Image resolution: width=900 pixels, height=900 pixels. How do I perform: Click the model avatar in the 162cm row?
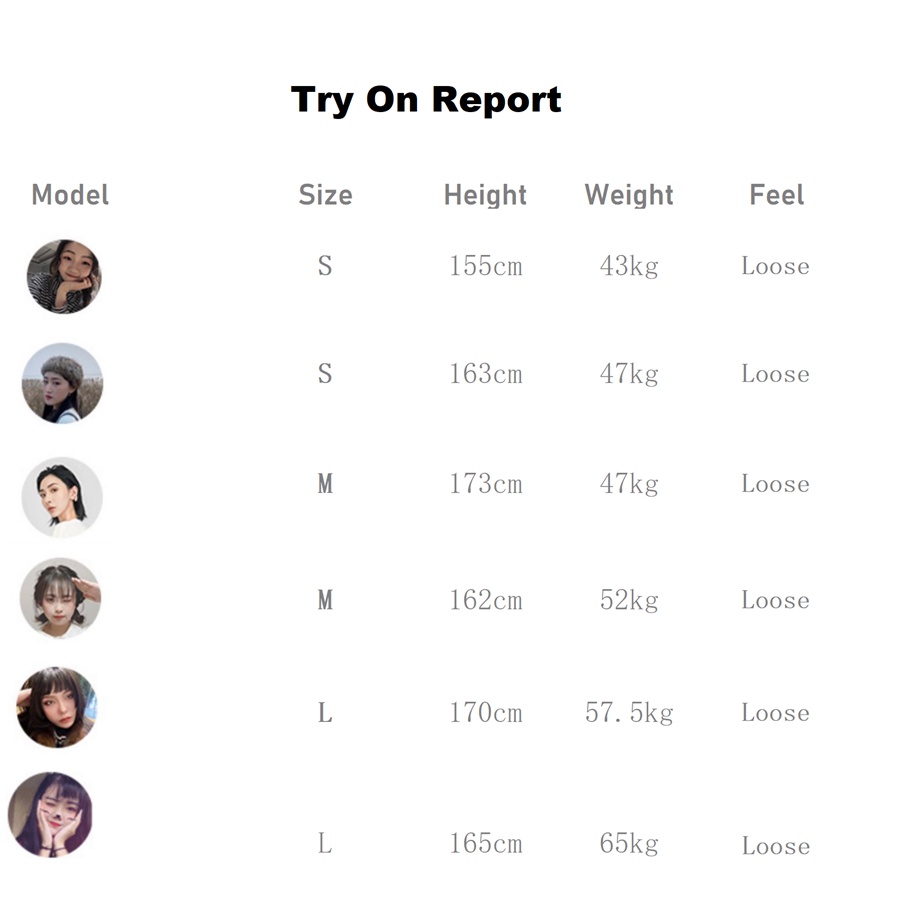pos(60,598)
